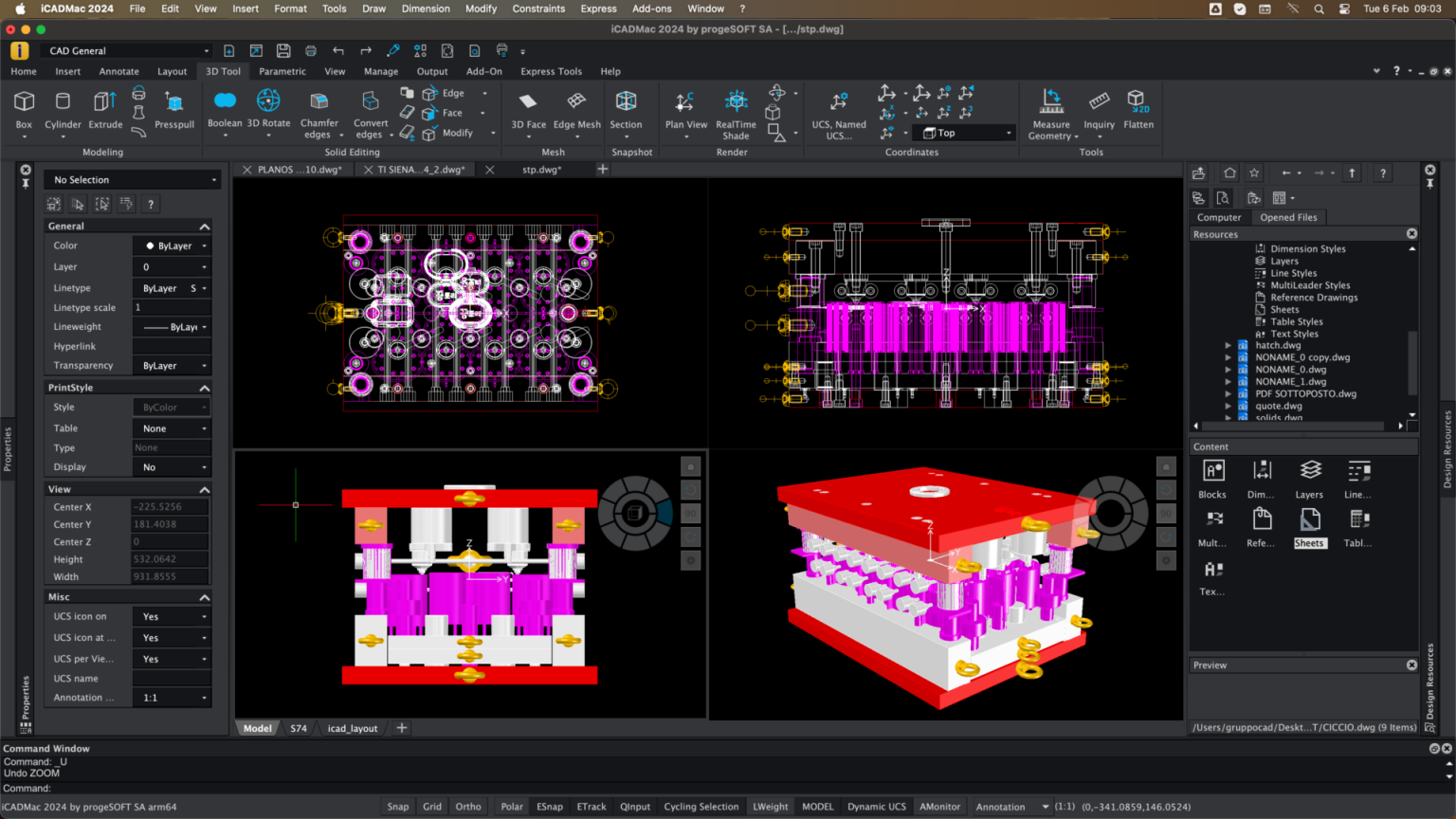Activate the Extrude tool
Viewport: 1456px width, 819px height.
[x=105, y=109]
